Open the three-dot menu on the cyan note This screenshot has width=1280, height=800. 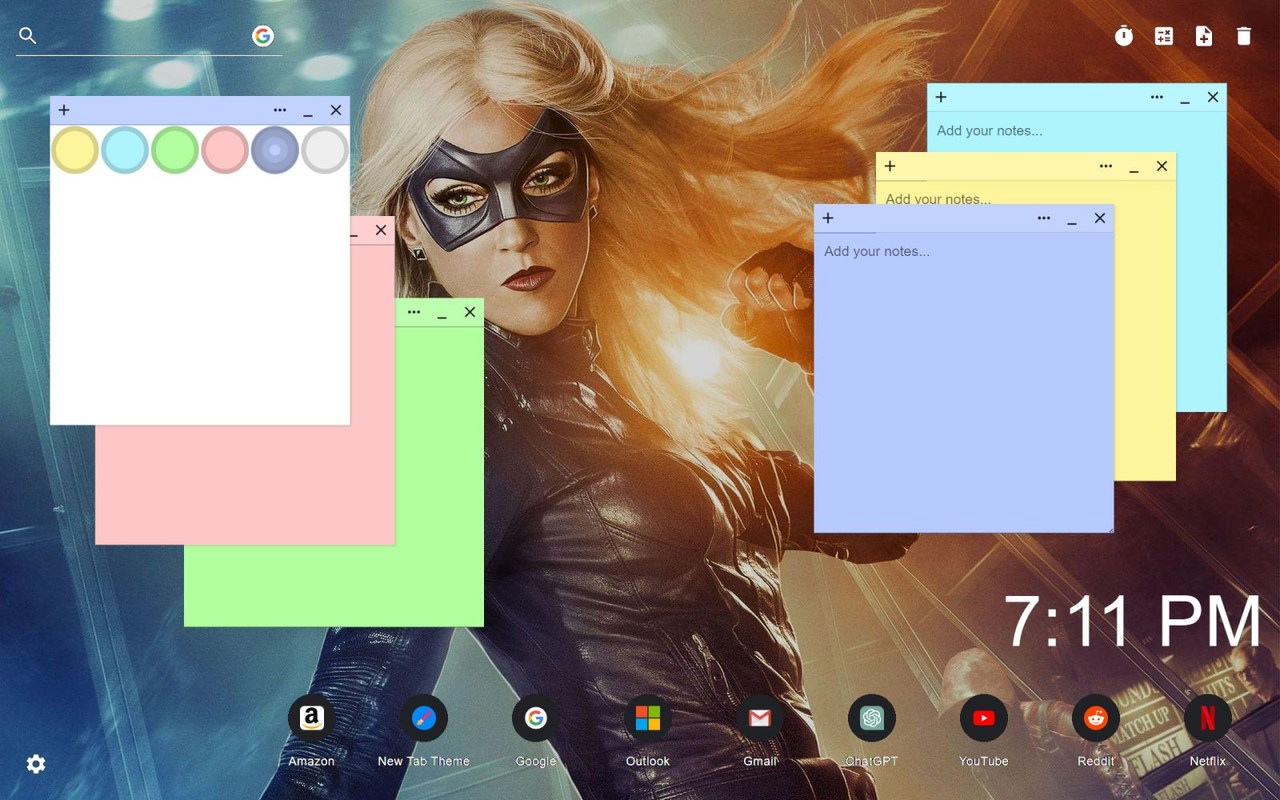pos(1157,97)
